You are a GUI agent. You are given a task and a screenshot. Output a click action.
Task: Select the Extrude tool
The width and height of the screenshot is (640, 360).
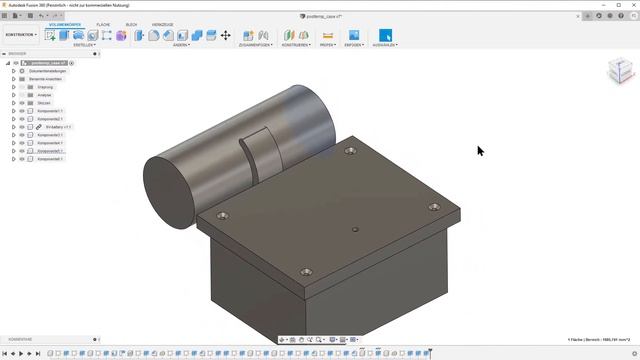click(x=64, y=36)
